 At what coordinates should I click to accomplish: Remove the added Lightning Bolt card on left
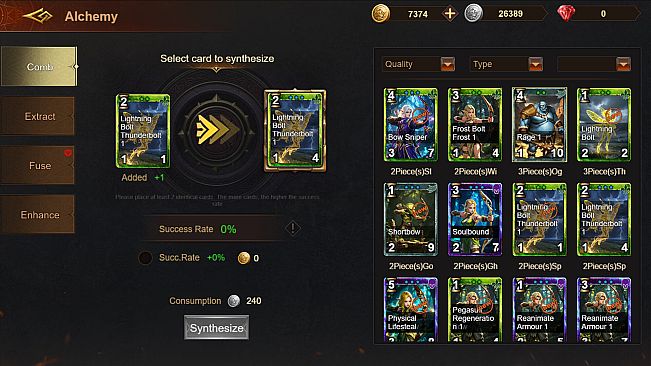[143, 131]
